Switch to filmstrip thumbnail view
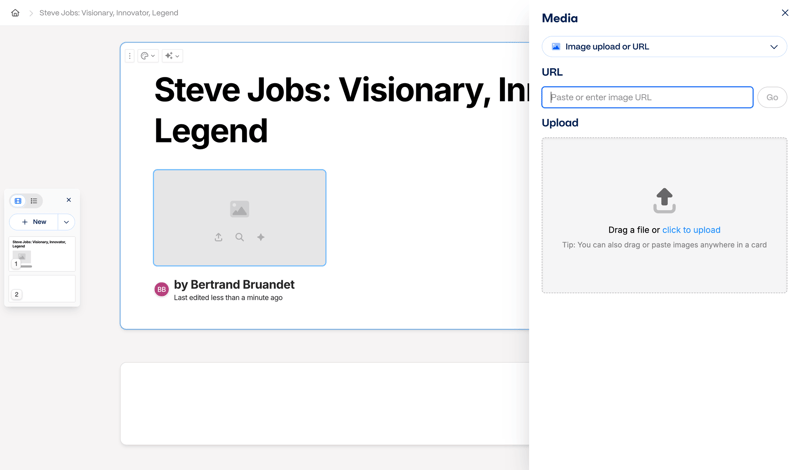The width and height of the screenshot is (800, 470). click(x=18, y=201)
